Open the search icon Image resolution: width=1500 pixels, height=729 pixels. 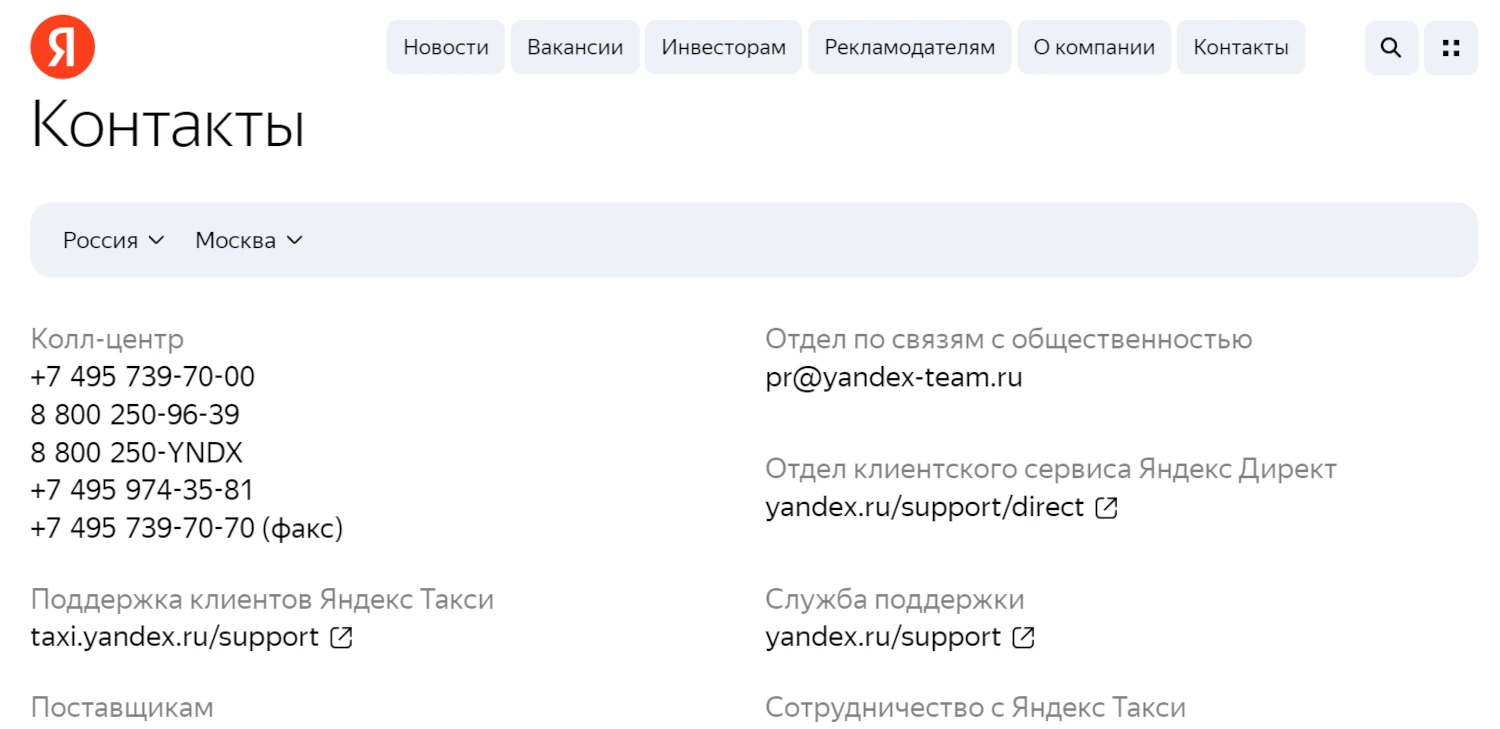point(1390,47)
